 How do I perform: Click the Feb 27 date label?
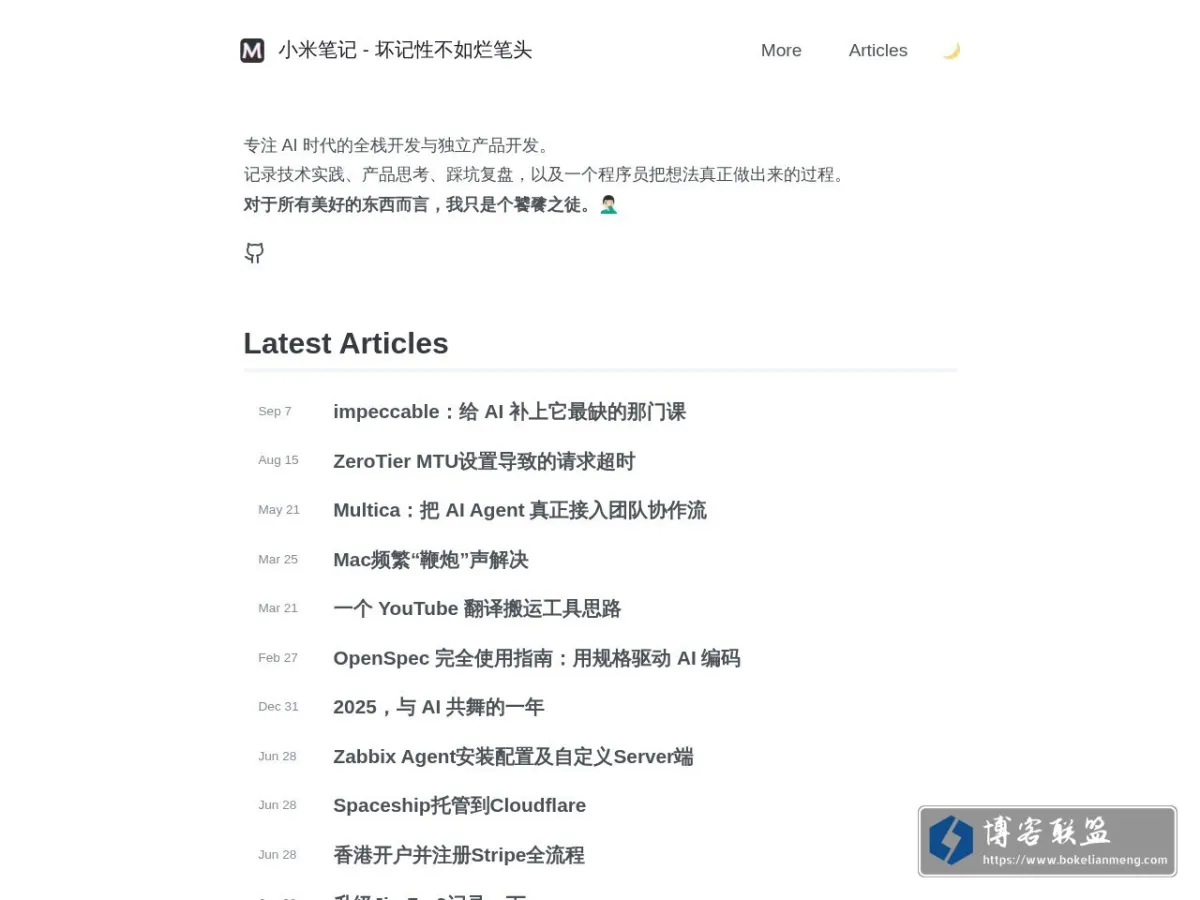278,658
